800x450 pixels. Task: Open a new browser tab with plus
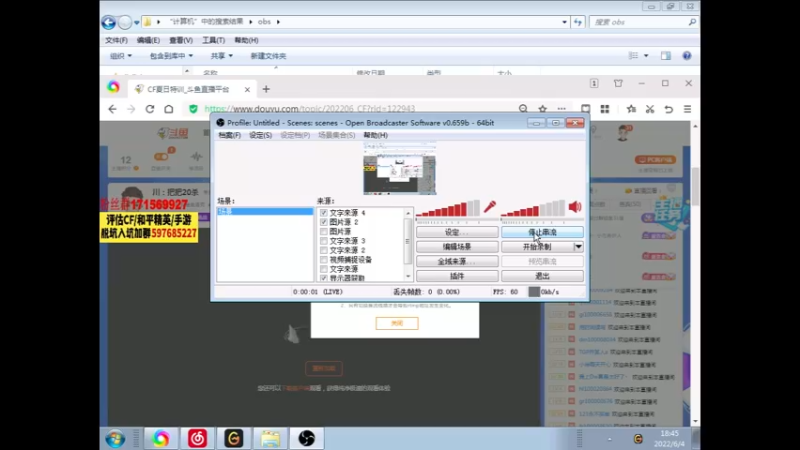coord(266,89)
